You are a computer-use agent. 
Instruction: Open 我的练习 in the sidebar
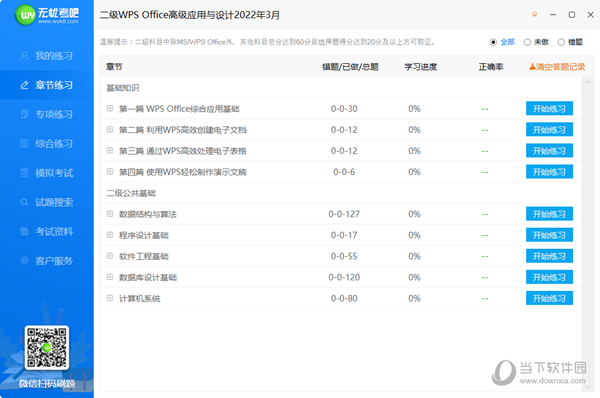(x=47, y=56)
